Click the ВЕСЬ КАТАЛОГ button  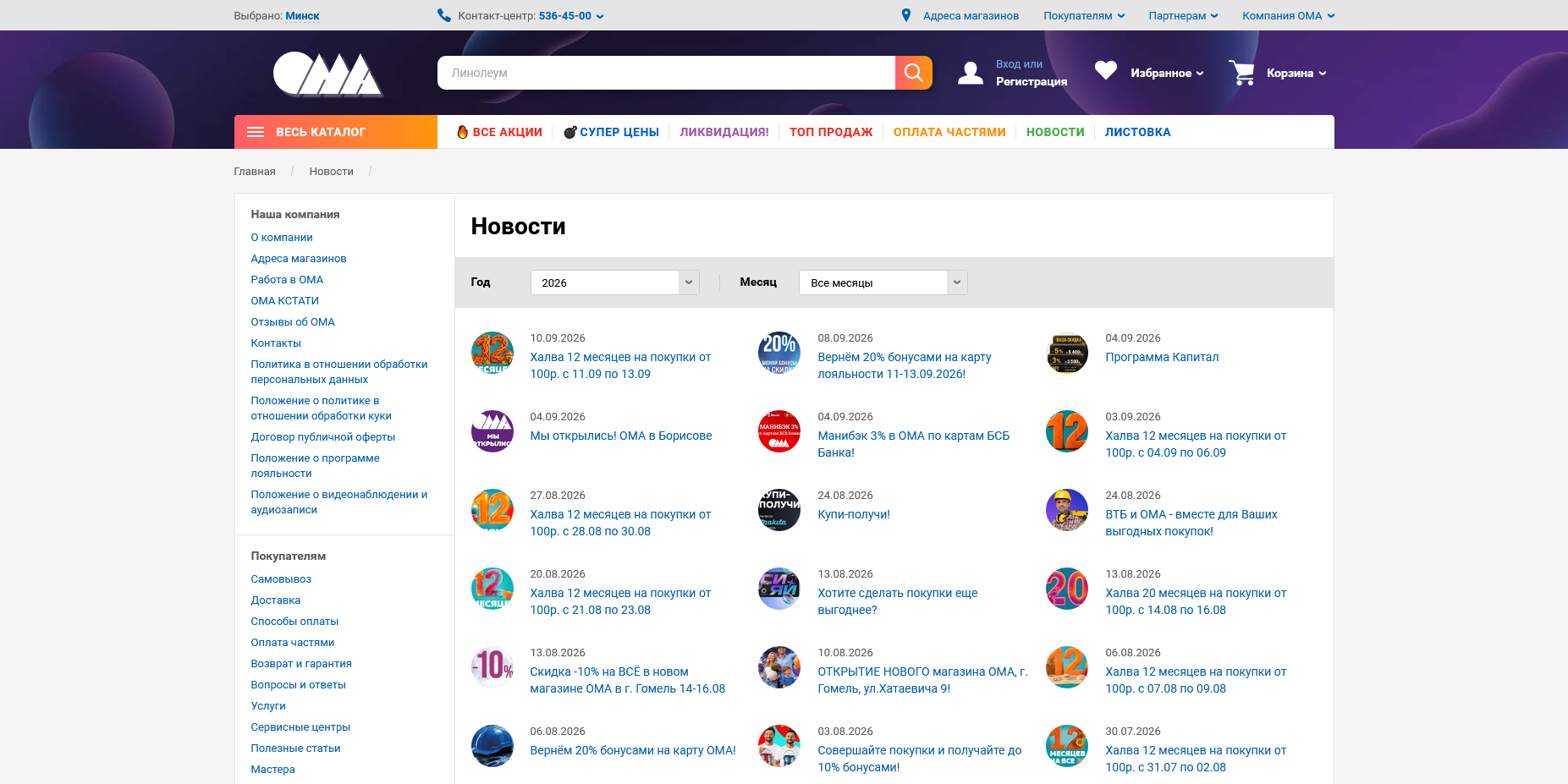(x=336, y=132)
